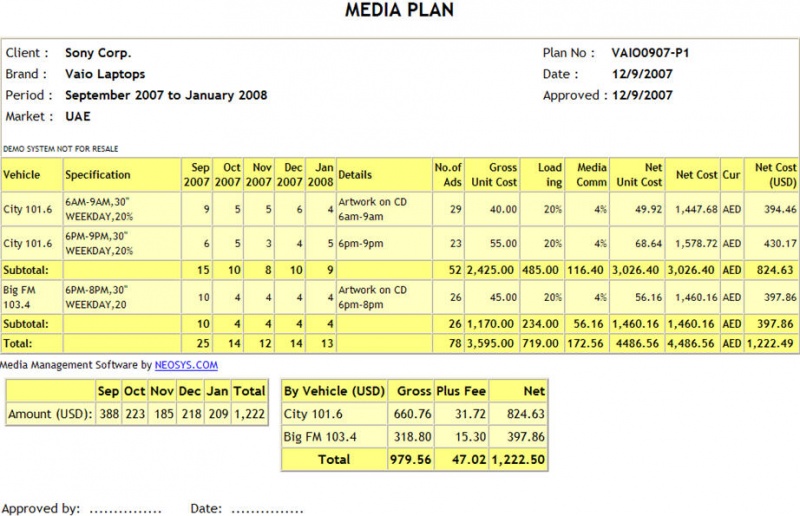The height and width of the screenshot is (516, 800).
Task: Click the By Vehicle (USD) header
Action: [334, 391]
